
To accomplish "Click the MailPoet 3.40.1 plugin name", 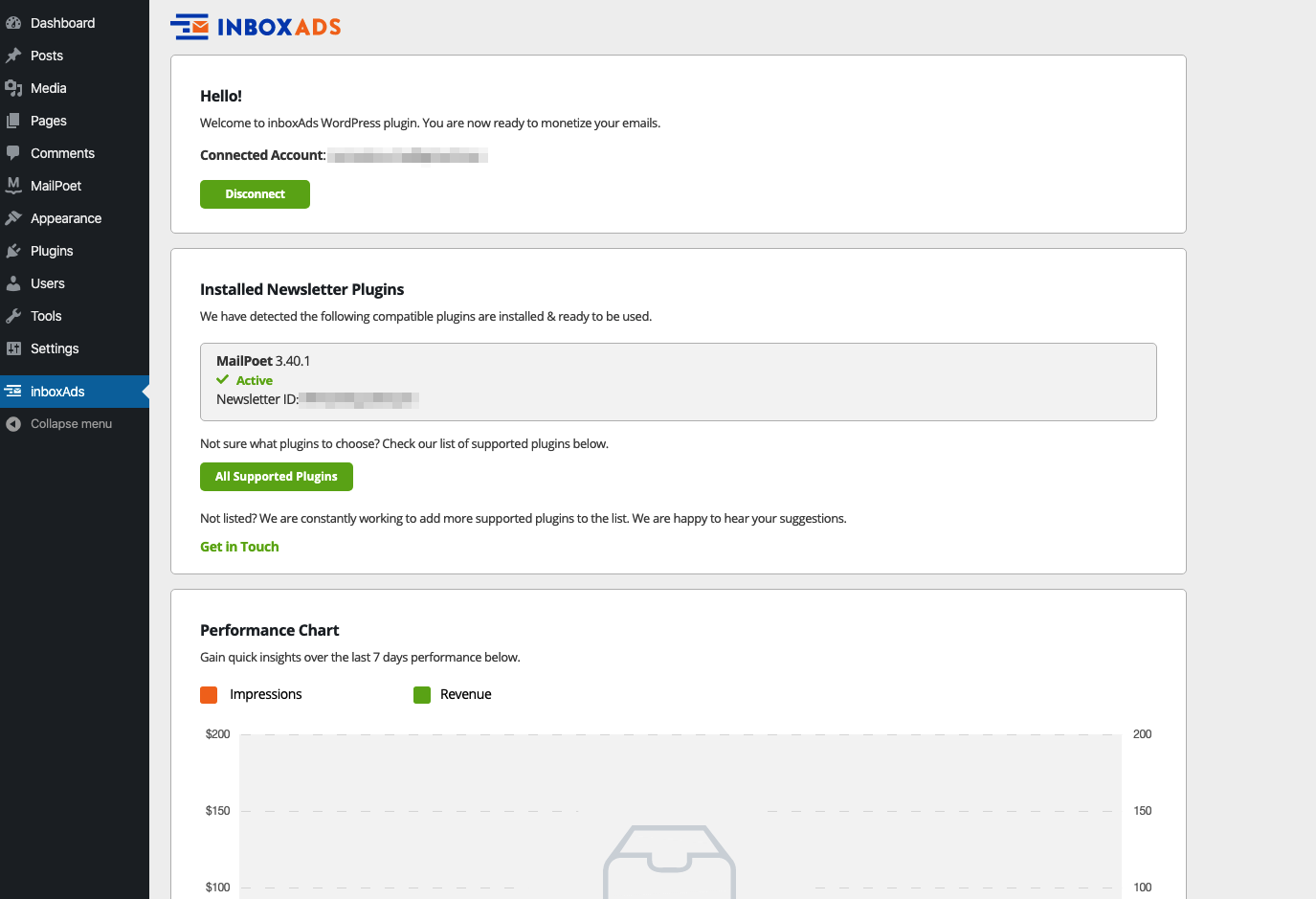I will click(x=263, y=361).
